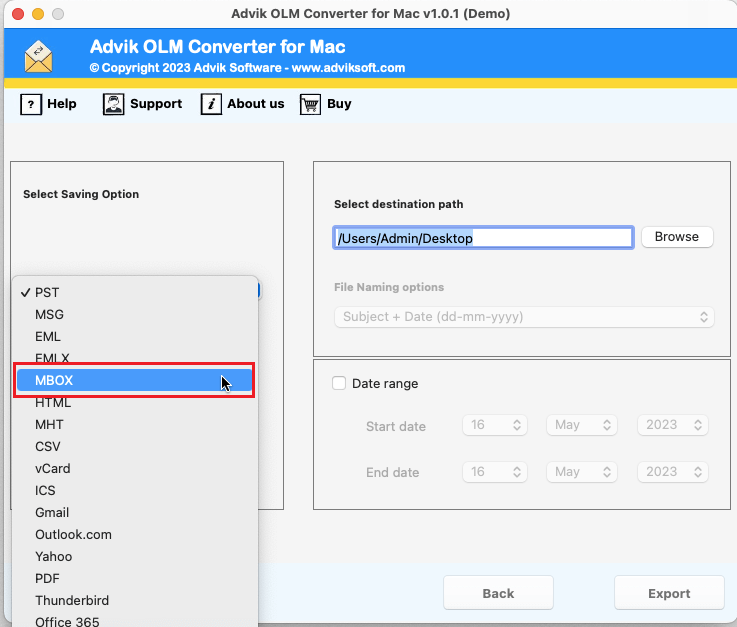Minimize window with yellow button
The image size is (737, 627).
[x=38, y=14]
